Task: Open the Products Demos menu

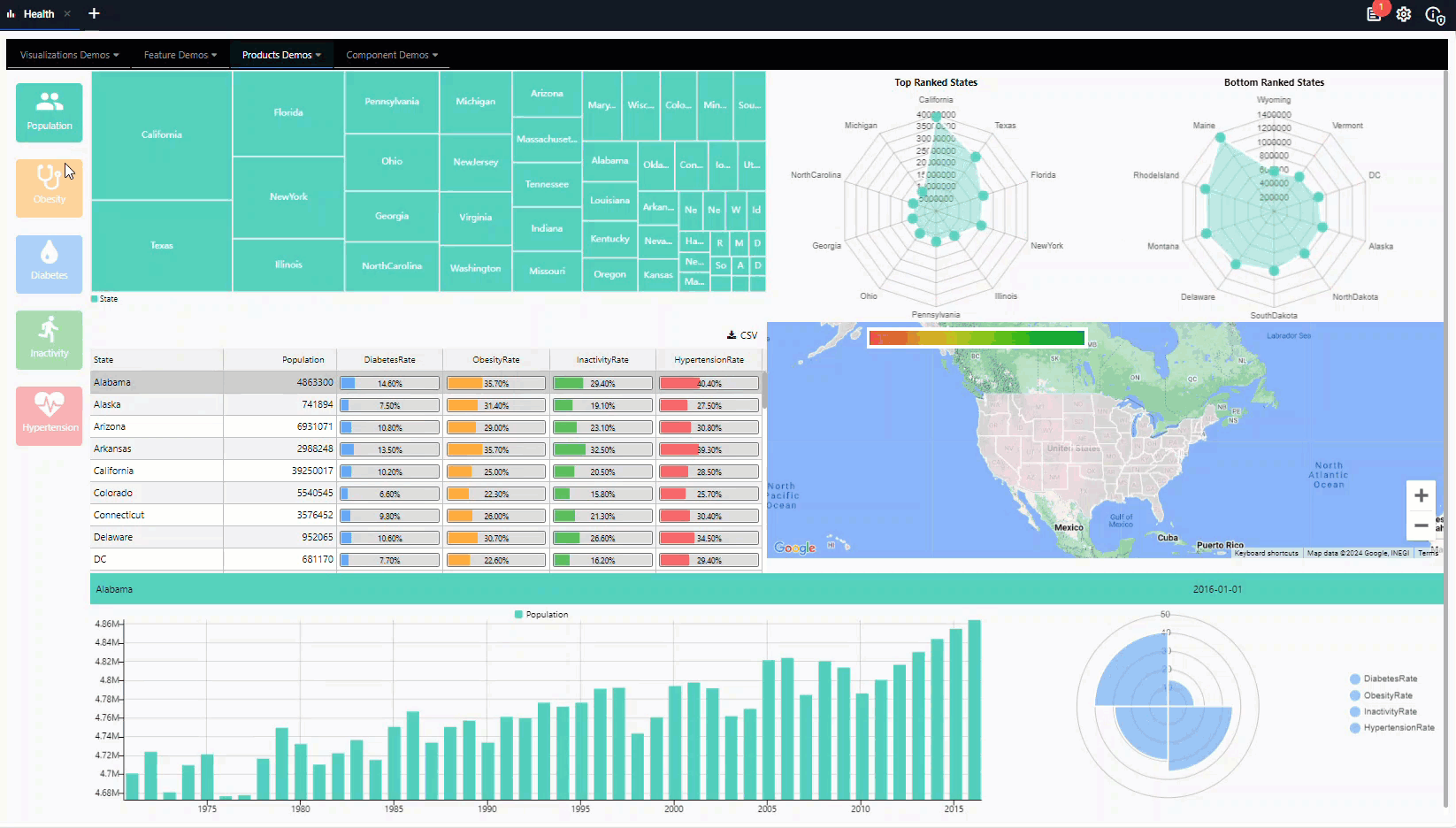Action: click(x=281, y=55)
